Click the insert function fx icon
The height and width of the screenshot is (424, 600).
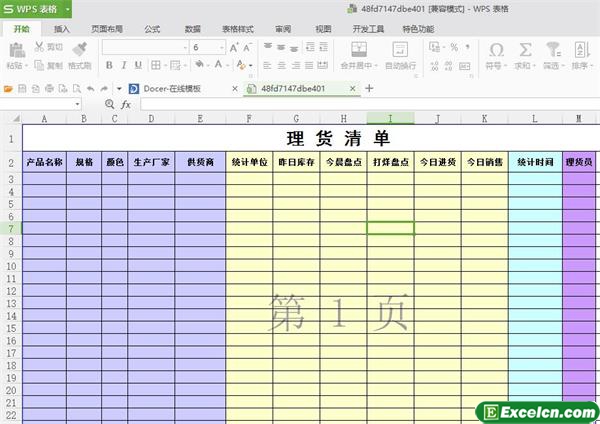[126, 104]
